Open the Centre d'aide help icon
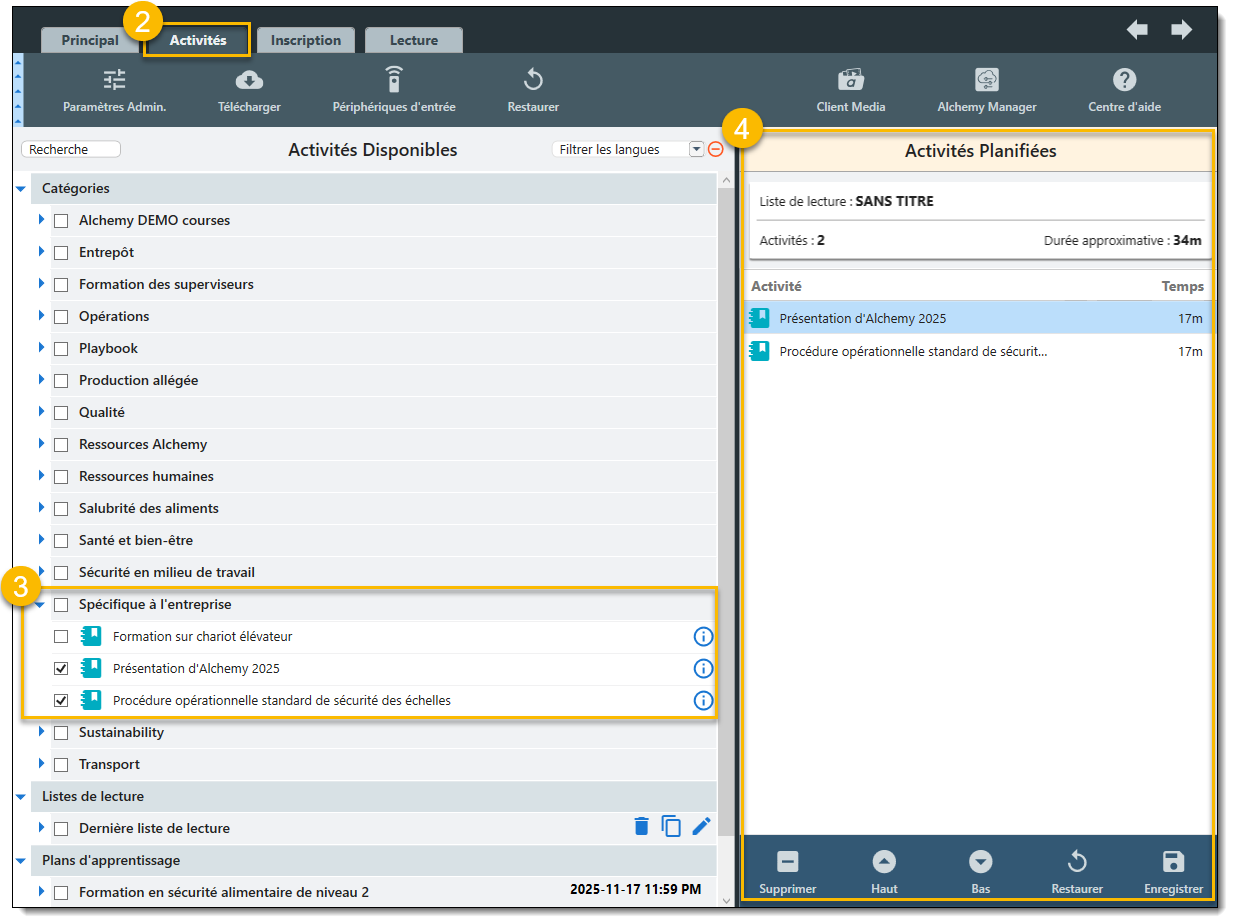This screenshot has height=923, width=1233. pyautogui.click(x=1124, y=81)
